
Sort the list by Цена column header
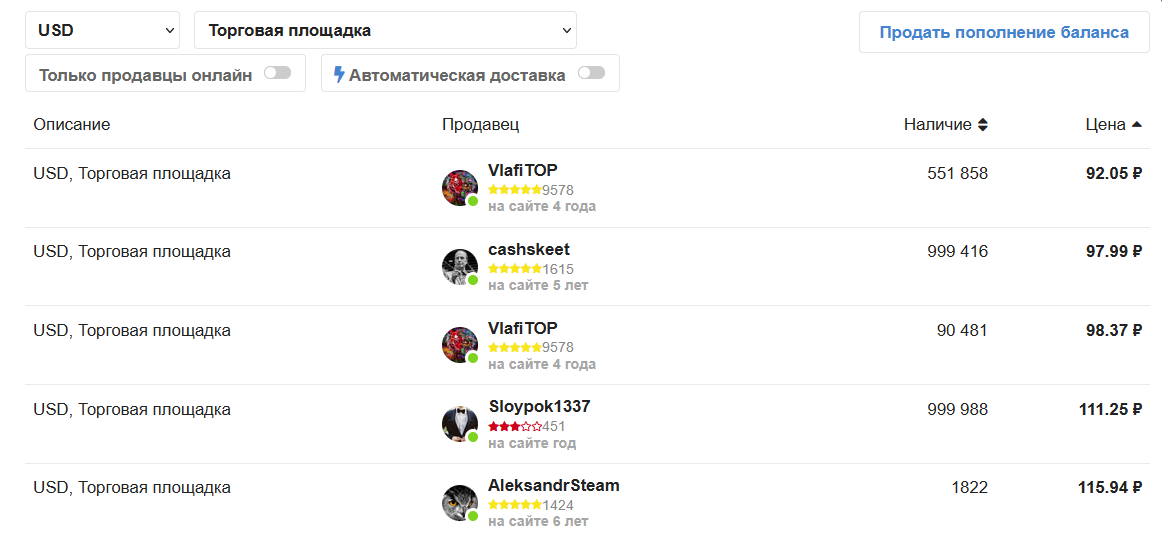point(1106,125)
